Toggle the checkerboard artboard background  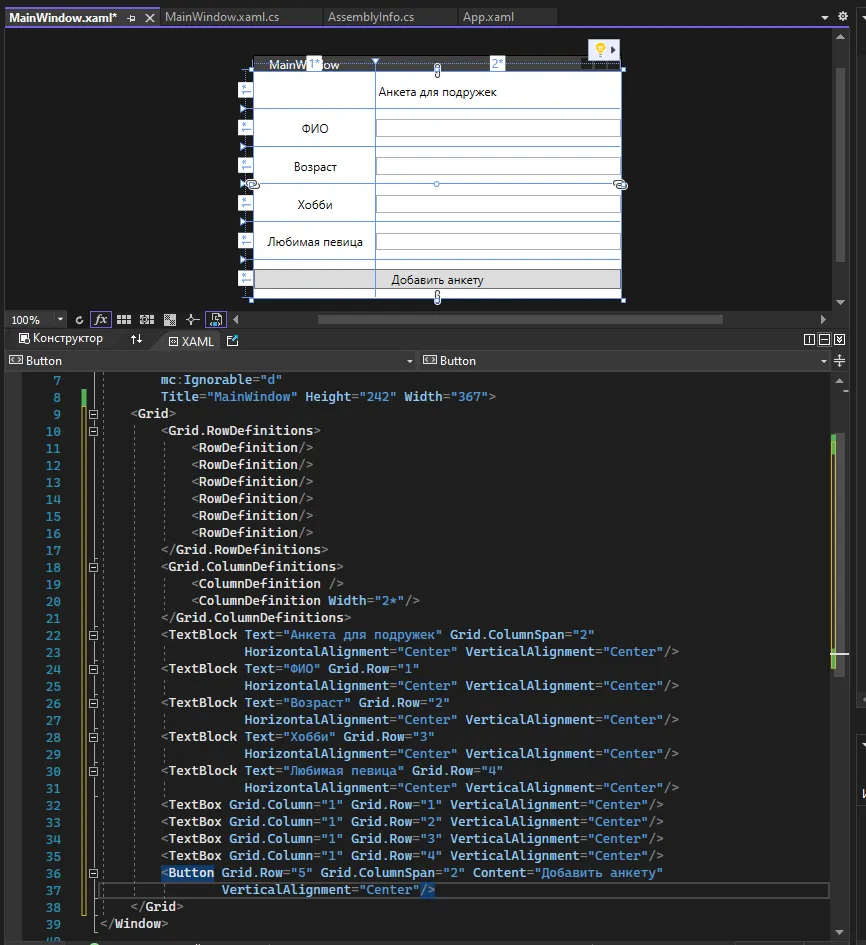pyautogui.click(x=170, y=320)
